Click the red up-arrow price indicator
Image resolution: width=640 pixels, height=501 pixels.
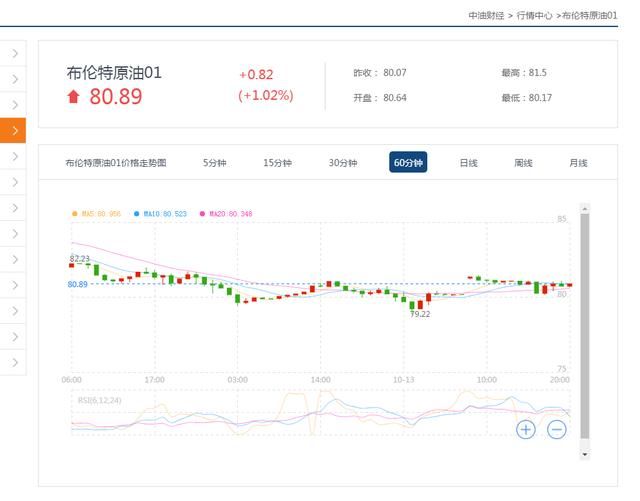pyautogui.click(x=73, y=97)
